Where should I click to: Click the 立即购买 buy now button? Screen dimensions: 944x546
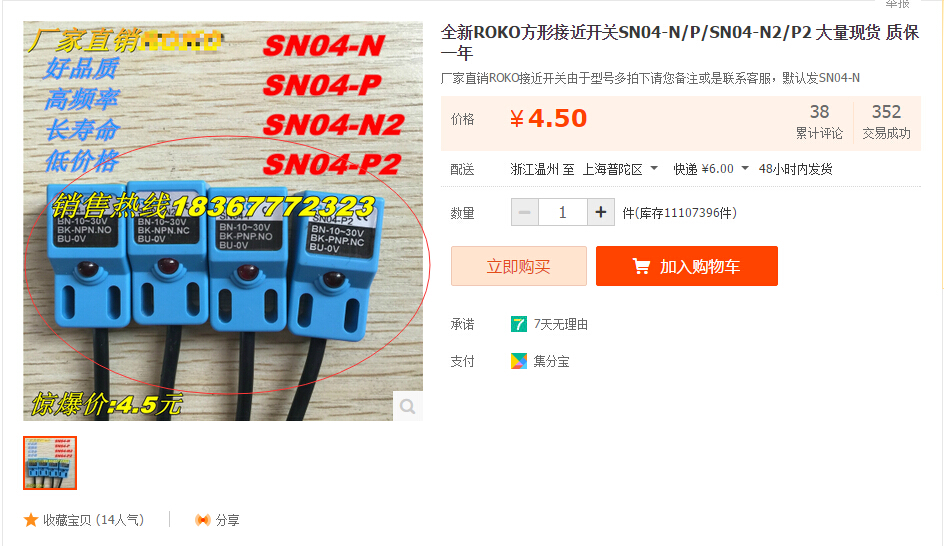pyautogui.click(x=518, y=266)
